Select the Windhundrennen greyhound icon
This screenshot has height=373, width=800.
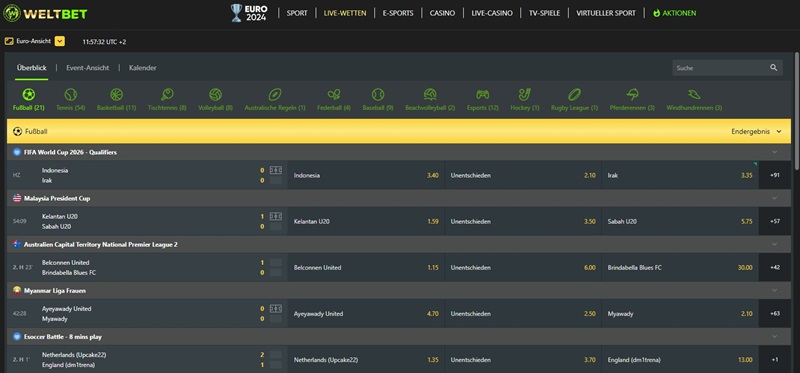[x=694, y=94]
